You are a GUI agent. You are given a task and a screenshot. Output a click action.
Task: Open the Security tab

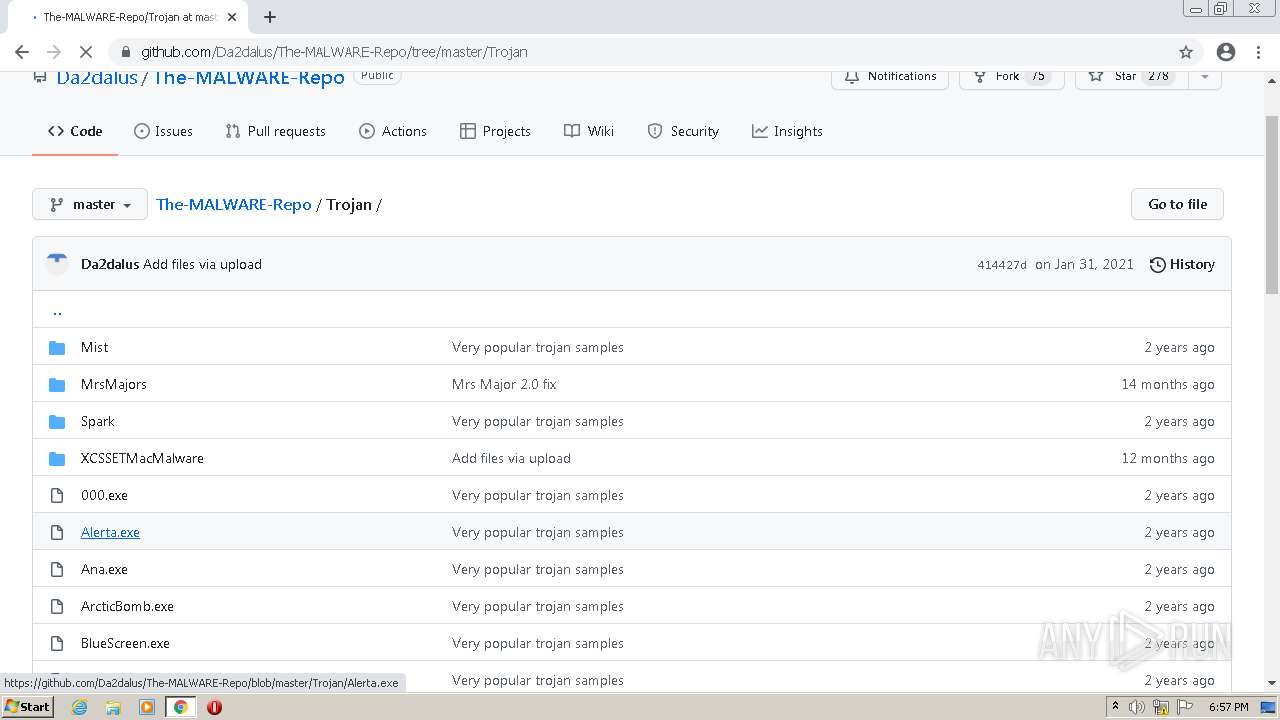click(x=683, y=131)
